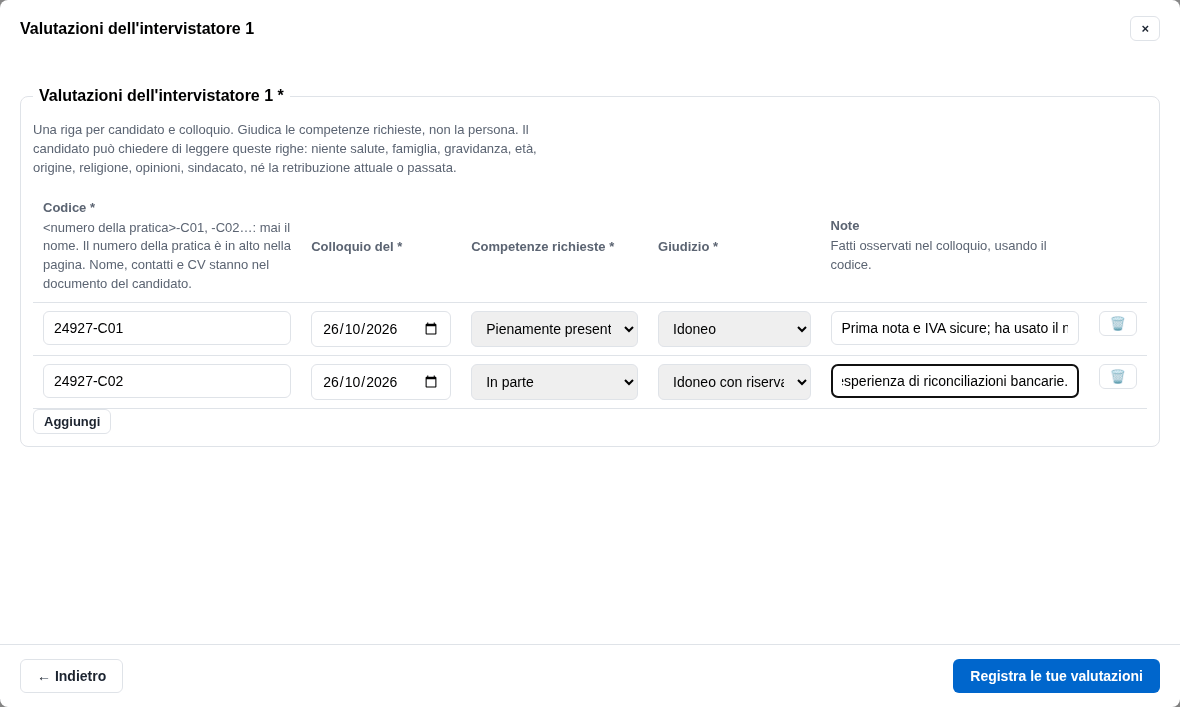
Task: Click the Competenze richieste column header
Action: tap(543, 247)
